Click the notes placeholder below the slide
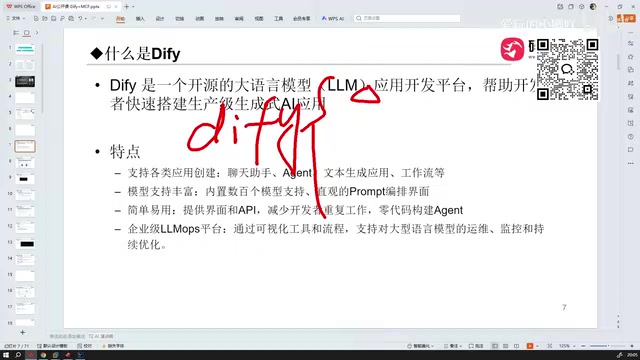 67,336
